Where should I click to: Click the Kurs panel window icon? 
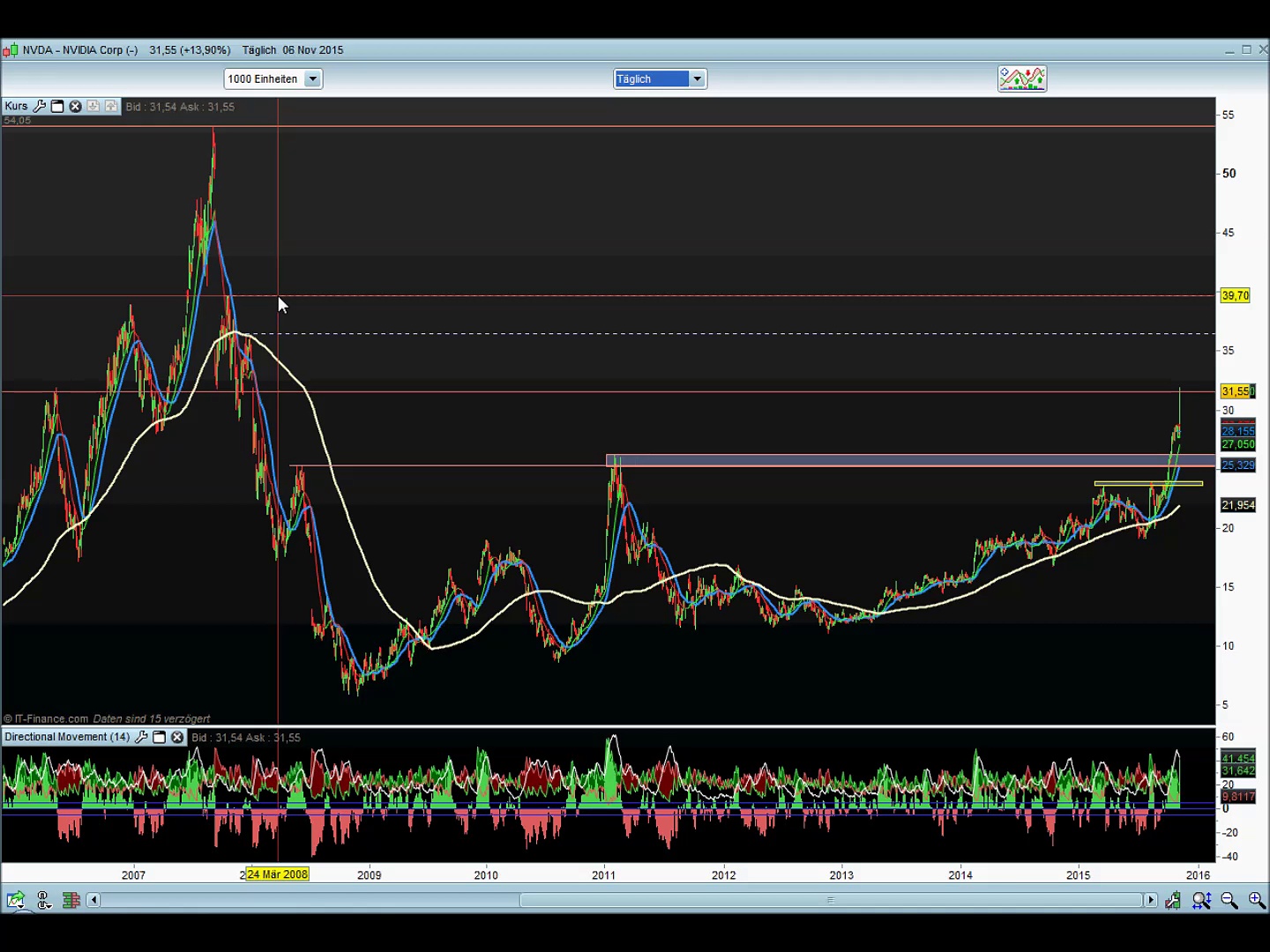pyautogui.click(x=57, y=107)
